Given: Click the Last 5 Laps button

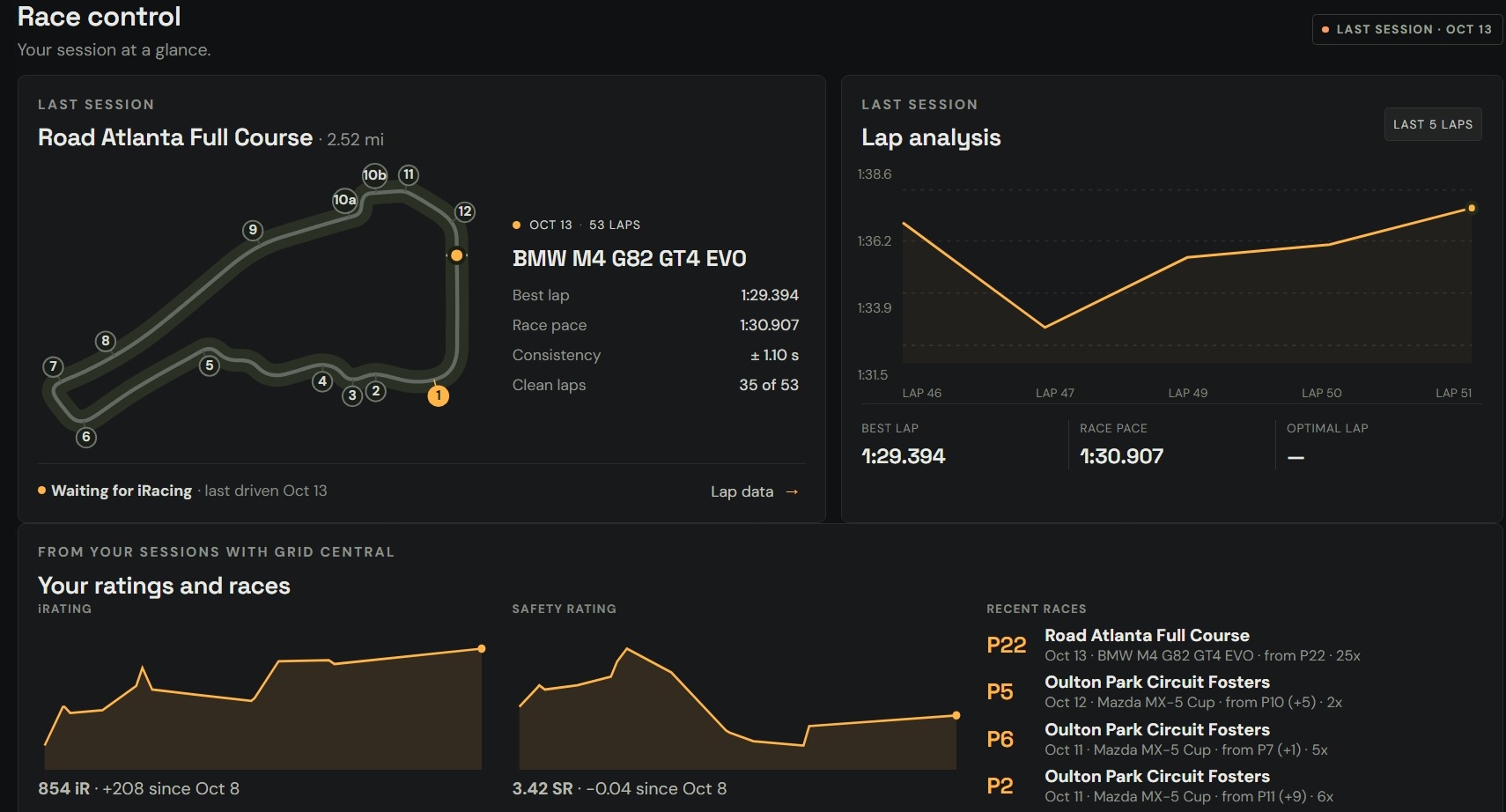Looking at the screenshot, I should tap(1433, 124).
